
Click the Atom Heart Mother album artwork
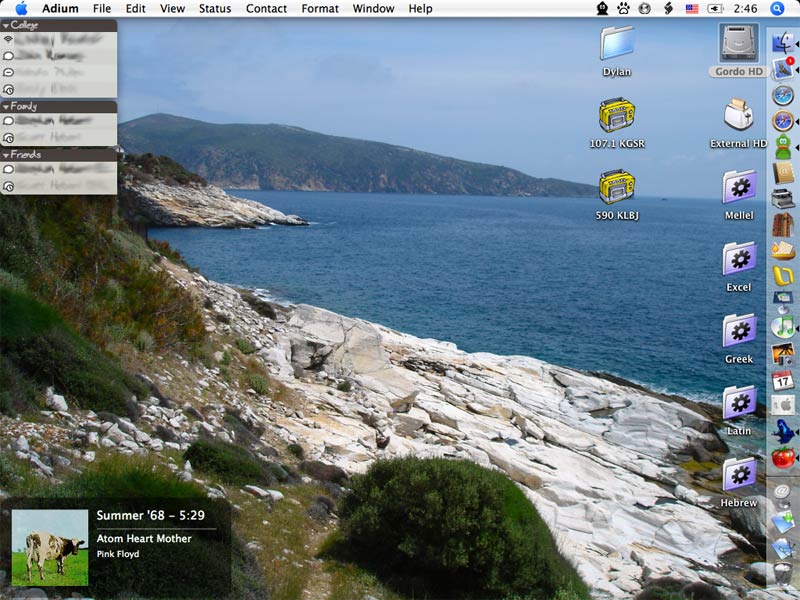(49, 547)
